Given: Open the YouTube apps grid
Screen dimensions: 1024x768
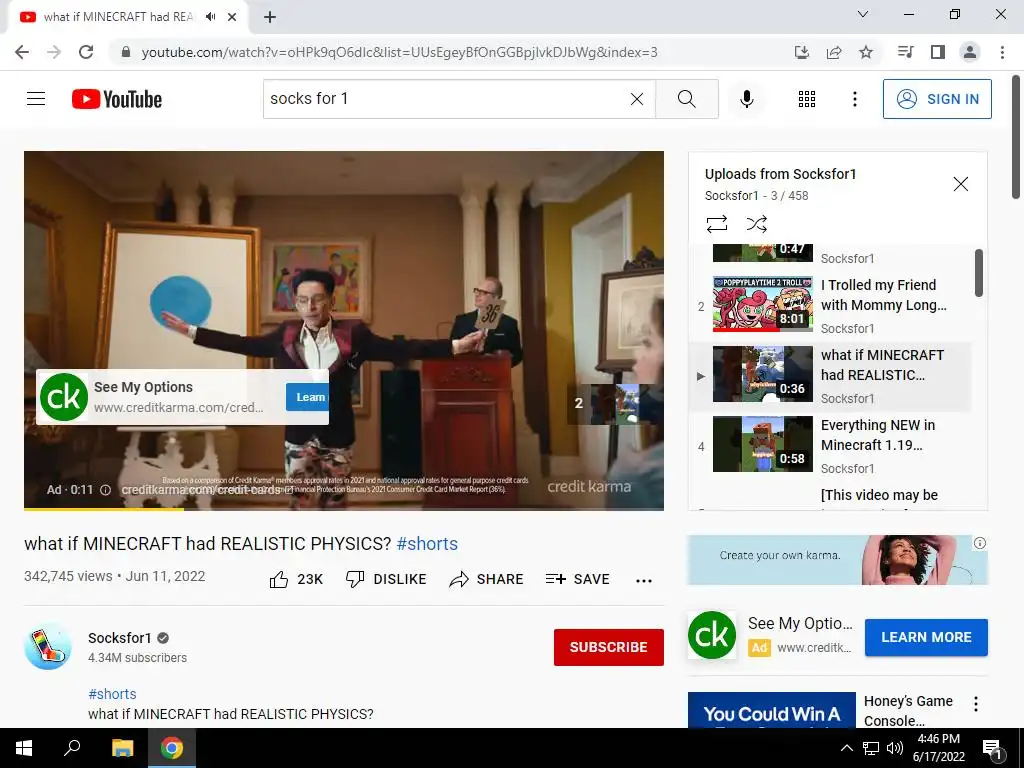Looking at the screenshot, I should 807,99.
